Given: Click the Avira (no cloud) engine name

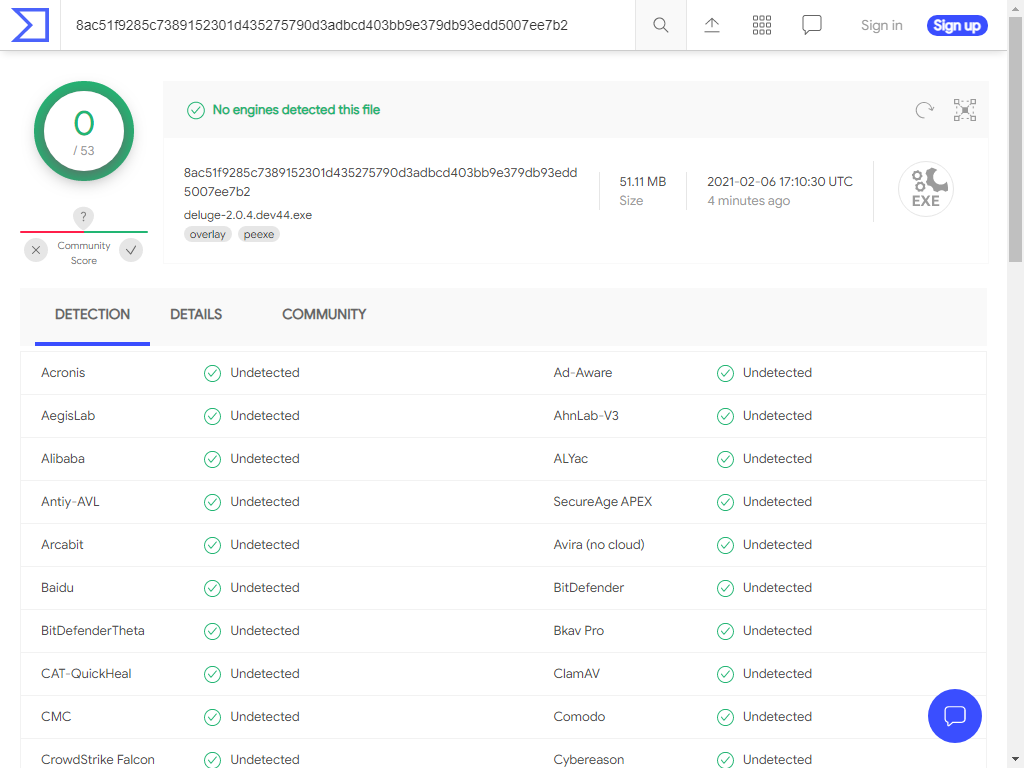Looking at the screenshot, I should pos(599,545).
